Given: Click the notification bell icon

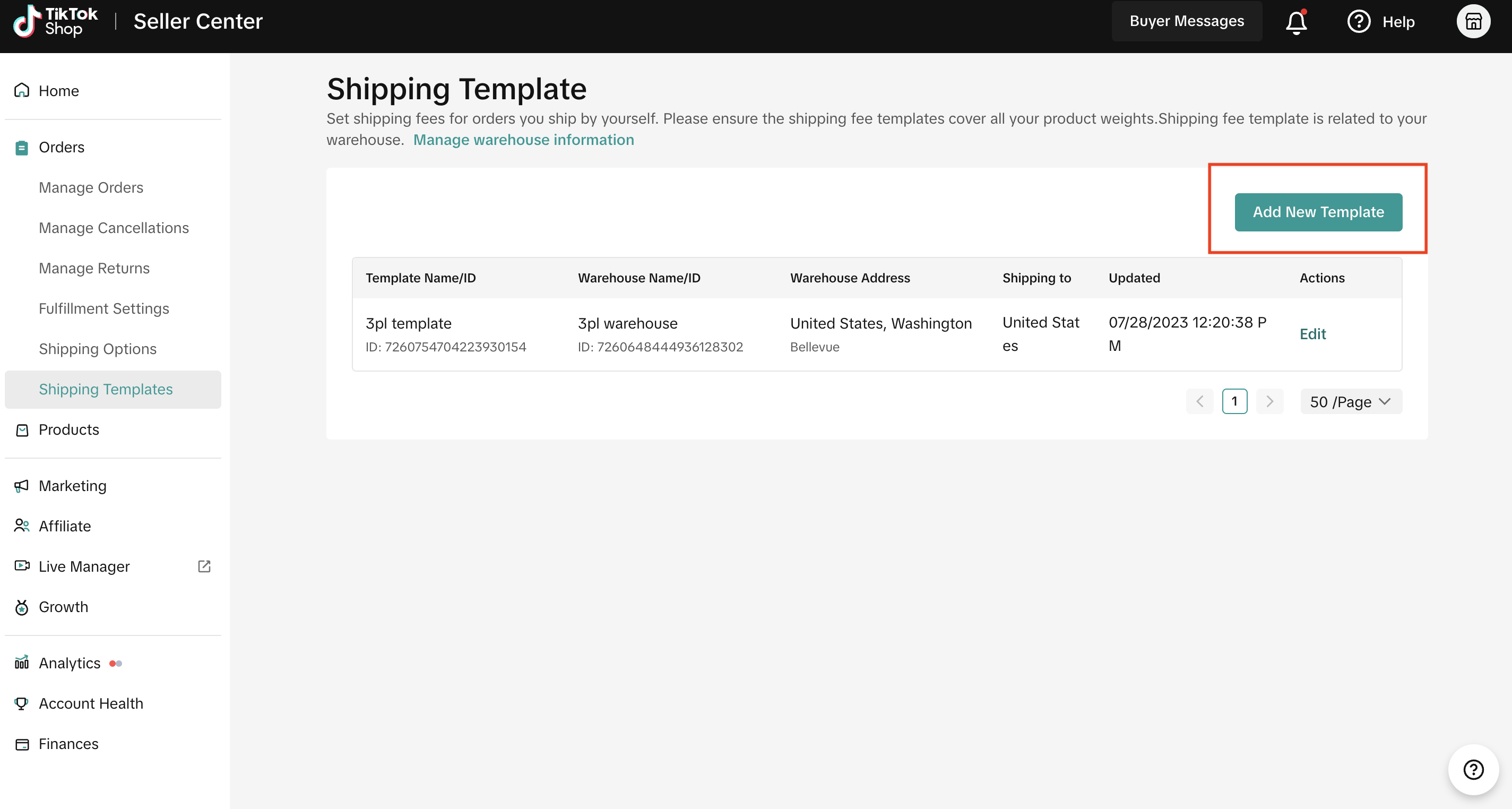Looking at the screenshot, I should (x=1295, y=22).
